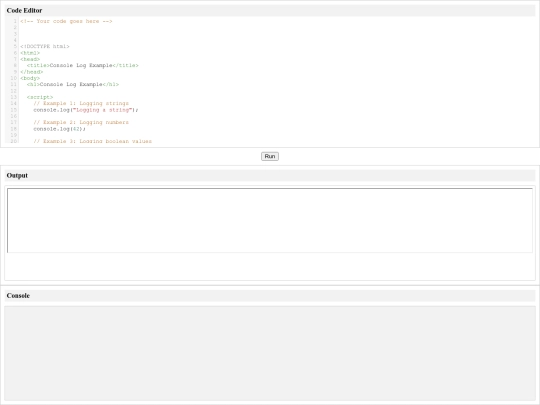Screen dimensions: 540x405
Task: Click the 'Your code goes here' comment line
Action: point(66,21)
